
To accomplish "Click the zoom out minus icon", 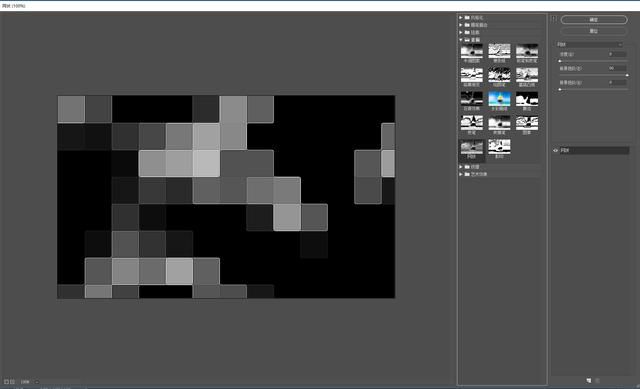I will pyautogui.click(x=6, y=382).
